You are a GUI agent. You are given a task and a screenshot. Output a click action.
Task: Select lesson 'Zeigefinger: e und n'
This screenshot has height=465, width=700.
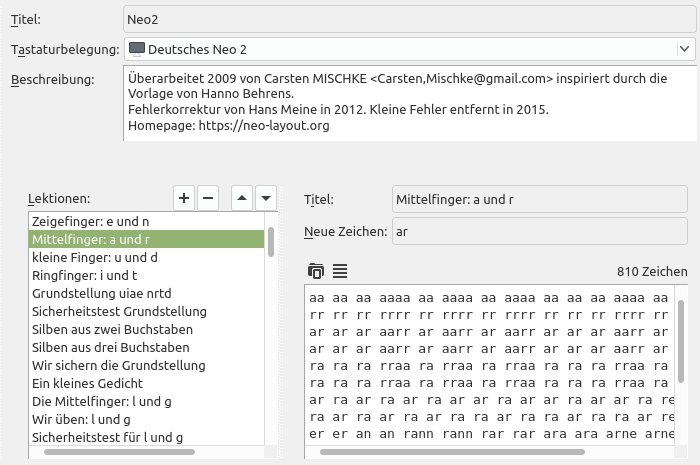click(146, 221)
